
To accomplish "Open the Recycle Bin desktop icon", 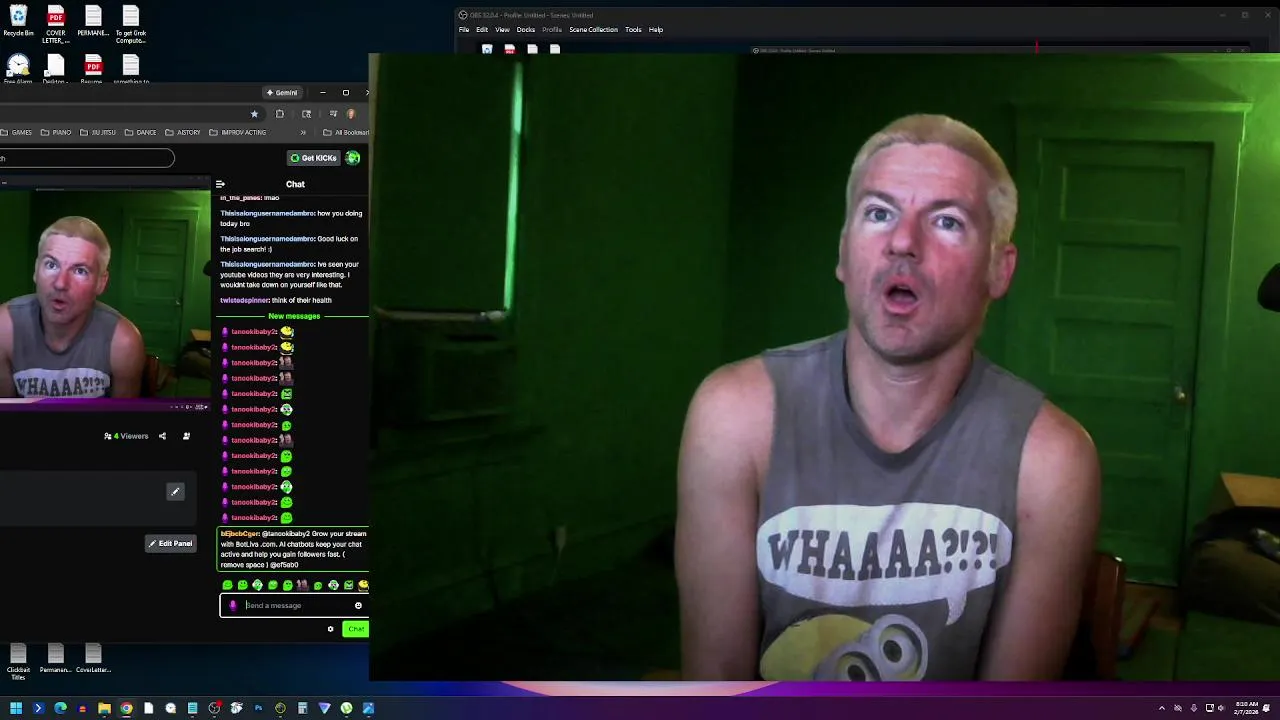I will point(18,22).
